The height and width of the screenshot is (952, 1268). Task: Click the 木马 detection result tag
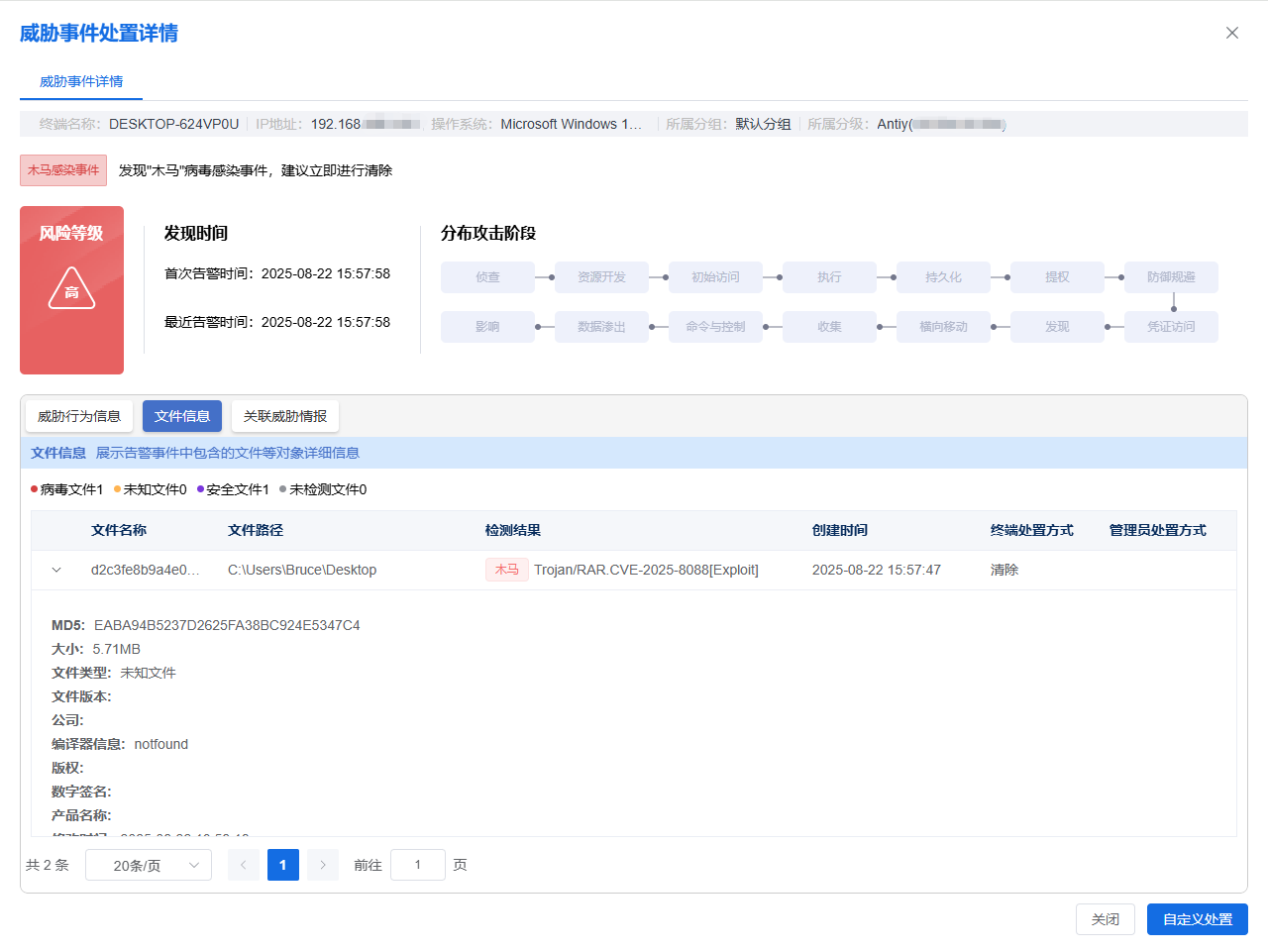pyautogui.click(x=506, y=570)
